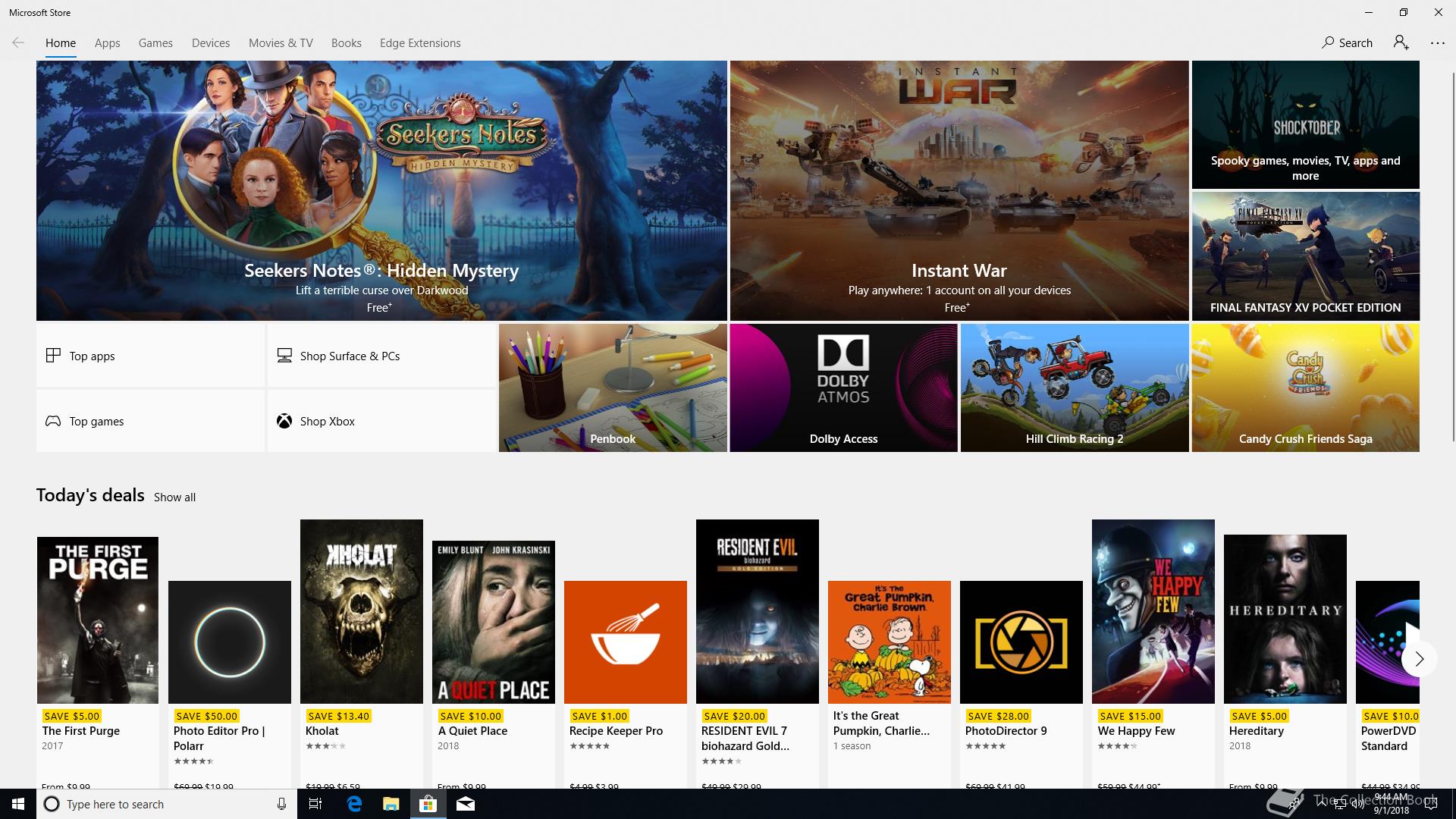Screen dimensions: 1456x819
Task: Click the back arrow icon
Action: 18,43
